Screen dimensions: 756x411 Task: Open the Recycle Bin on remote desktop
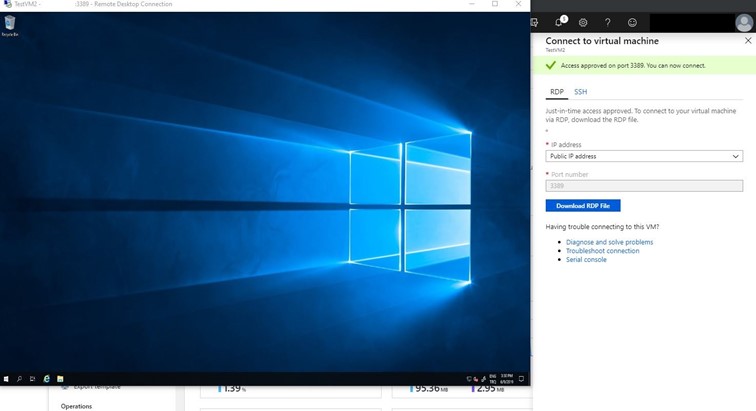10,26
